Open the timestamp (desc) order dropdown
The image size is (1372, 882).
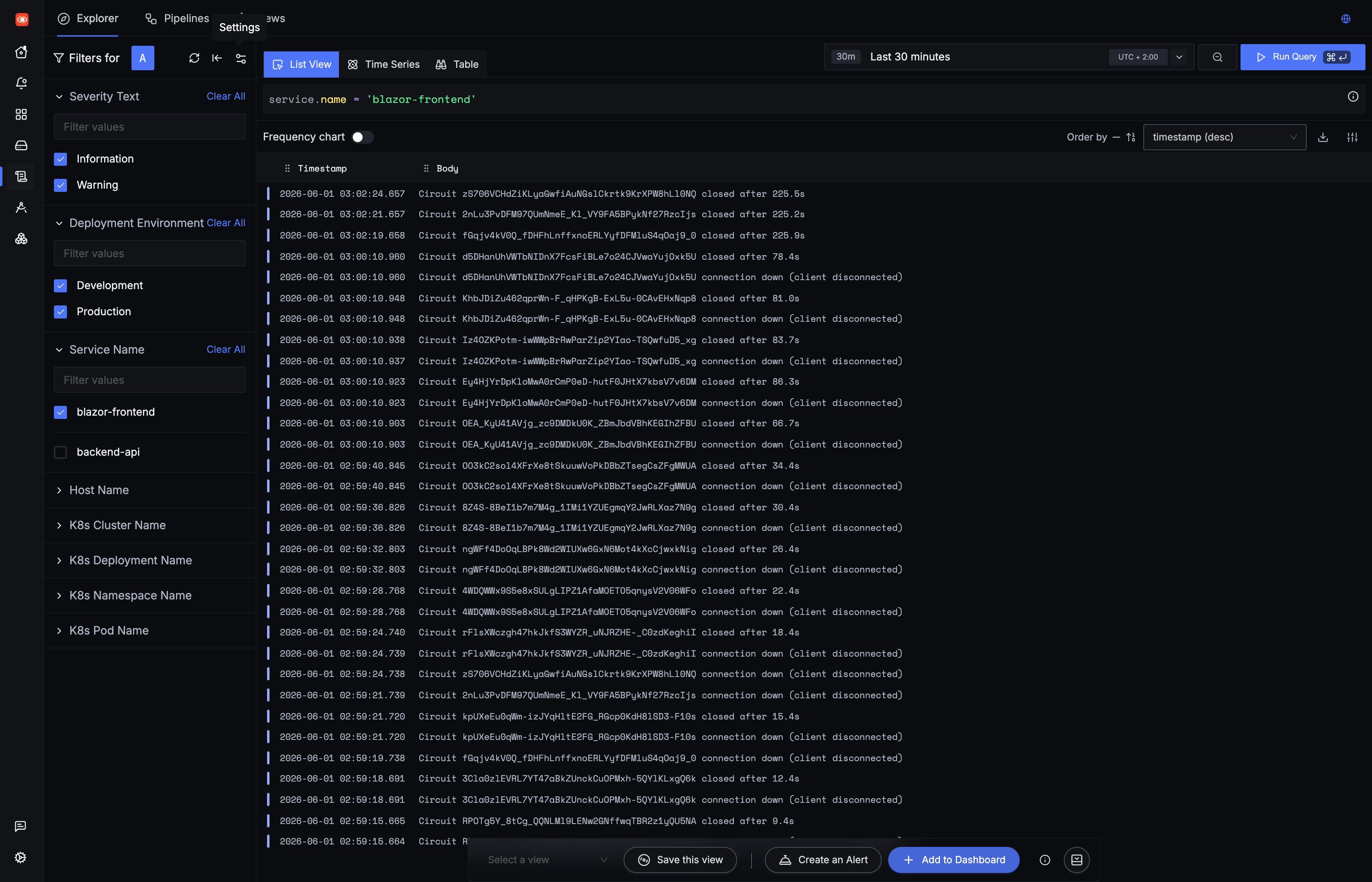coord(1224,138)
